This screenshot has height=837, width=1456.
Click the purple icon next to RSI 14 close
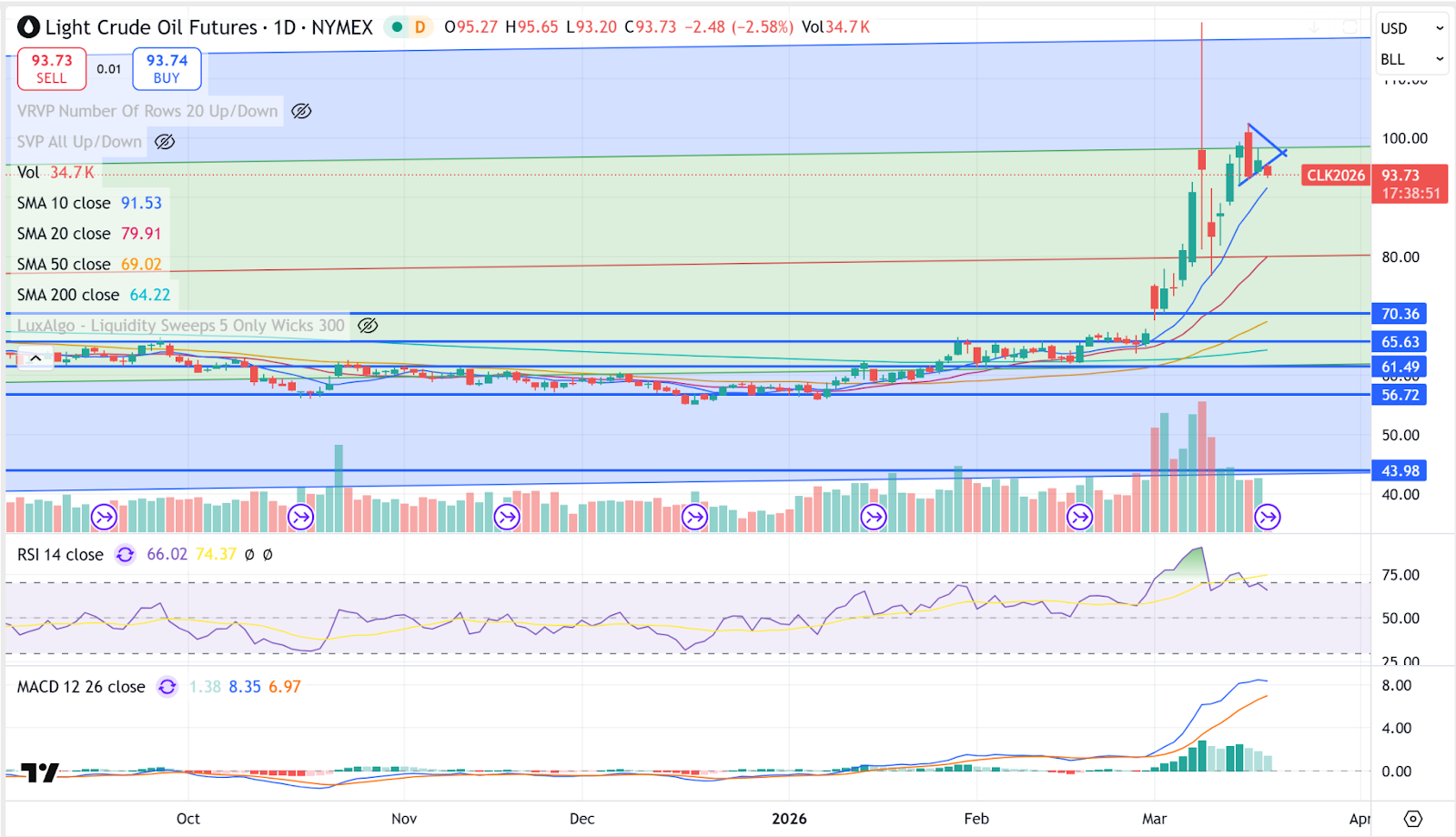(x=126, y=555)
